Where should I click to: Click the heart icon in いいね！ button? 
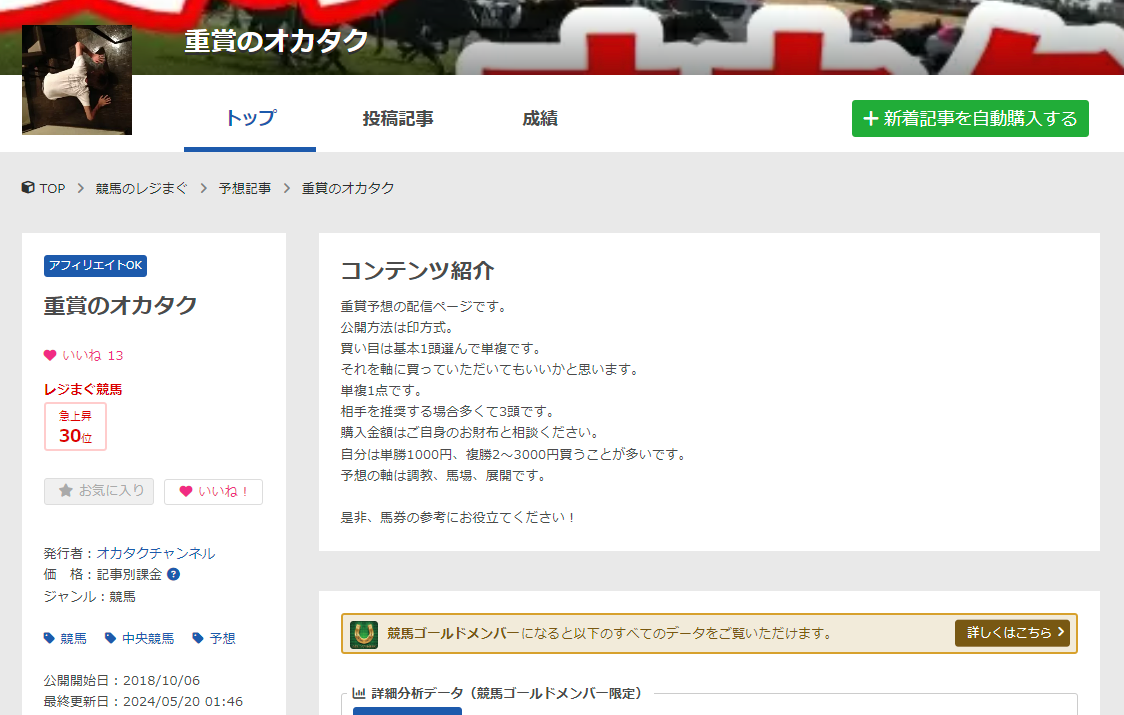click(186, 491)
